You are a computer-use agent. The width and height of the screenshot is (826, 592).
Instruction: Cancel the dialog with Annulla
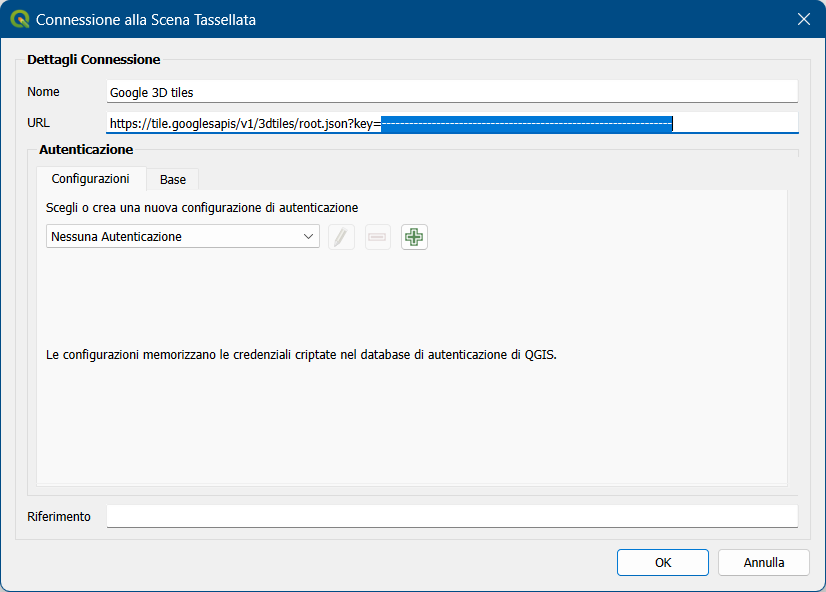coord(764,563)
